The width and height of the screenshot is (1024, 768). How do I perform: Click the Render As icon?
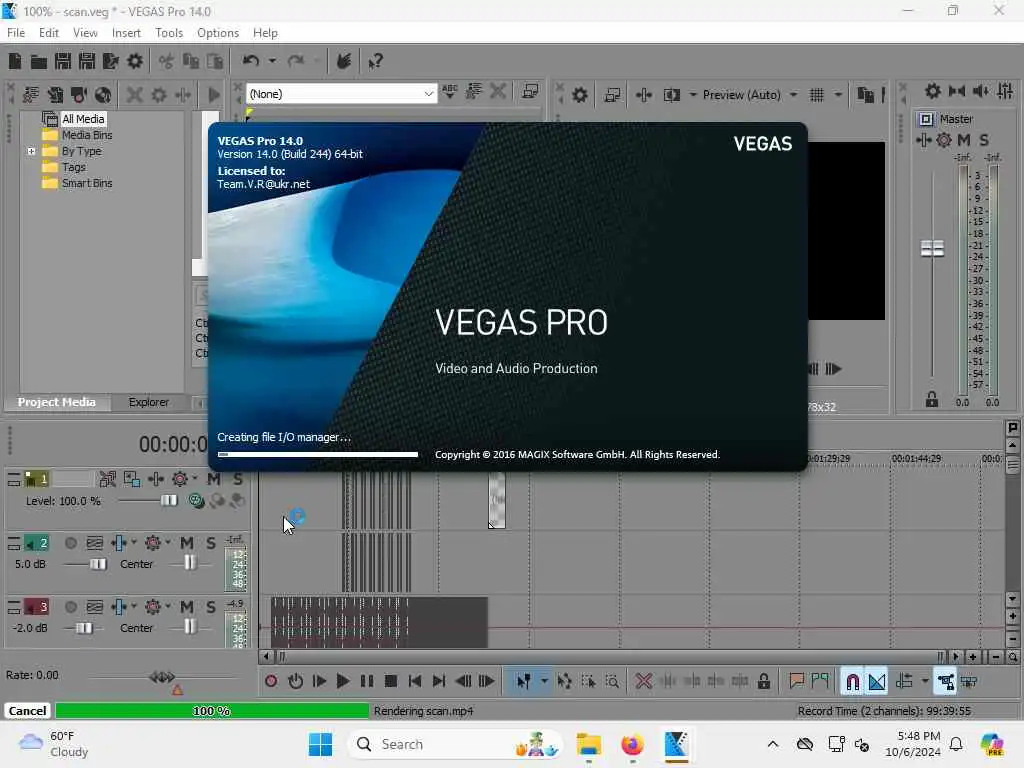pyautogui.click(x=111, y=61)
